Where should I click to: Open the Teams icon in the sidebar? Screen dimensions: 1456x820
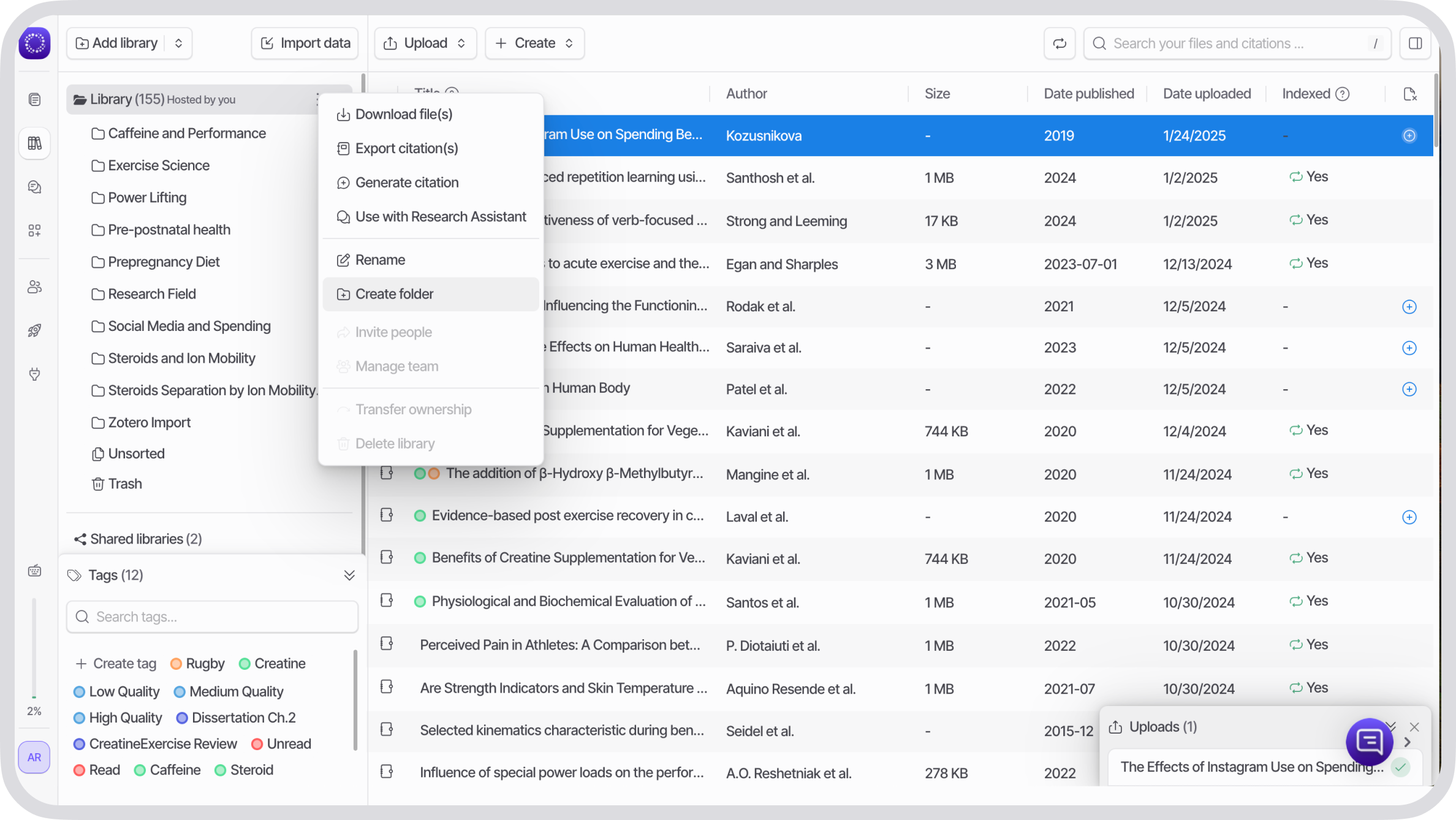pyautogui.click(x=35, y=286)
